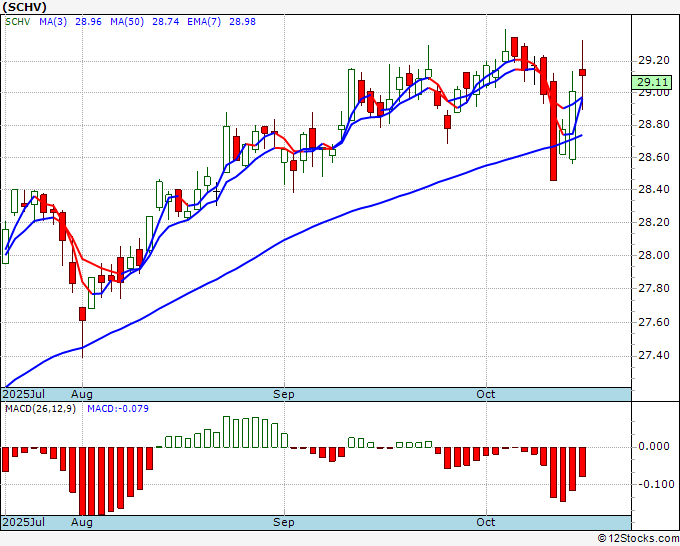Click the rightmost red MACD histogram bar
The width and height of the screenshot is (680, 546).
pyautogui.click(x=582, y=462)
